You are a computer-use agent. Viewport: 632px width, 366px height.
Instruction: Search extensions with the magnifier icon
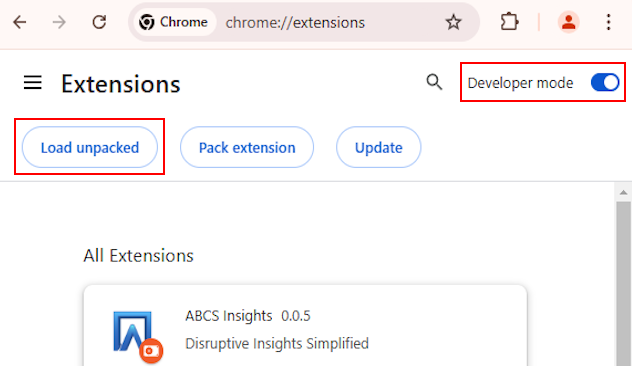[x=434, y=82]
